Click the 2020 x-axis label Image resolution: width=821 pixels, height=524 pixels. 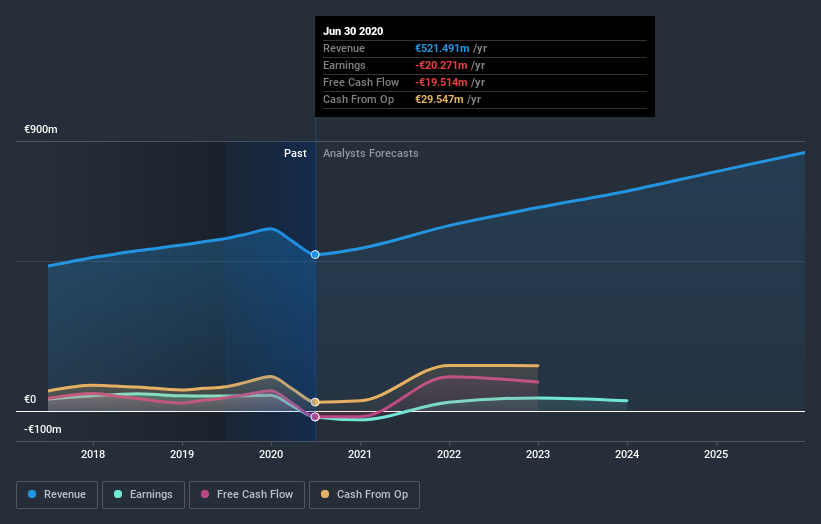pyautogui.click(x=271, y=454)
